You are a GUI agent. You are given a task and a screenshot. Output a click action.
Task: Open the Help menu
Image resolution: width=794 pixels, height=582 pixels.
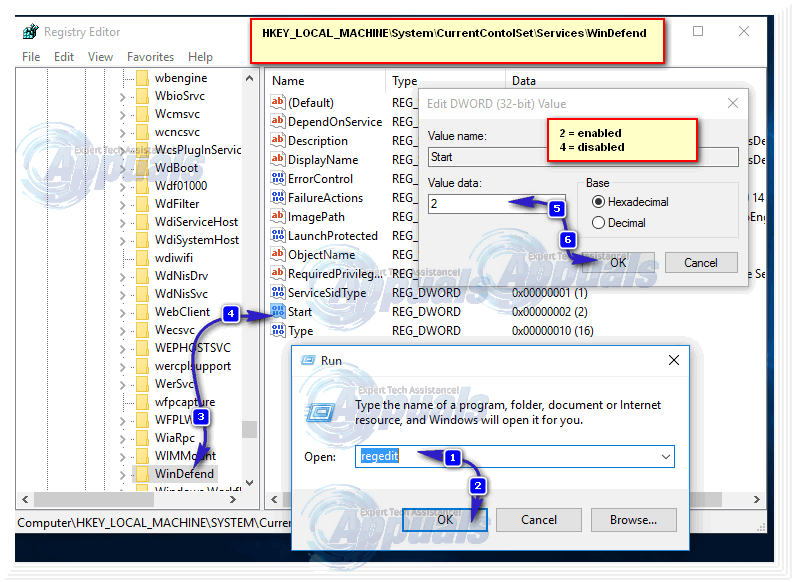click(201, 57)
